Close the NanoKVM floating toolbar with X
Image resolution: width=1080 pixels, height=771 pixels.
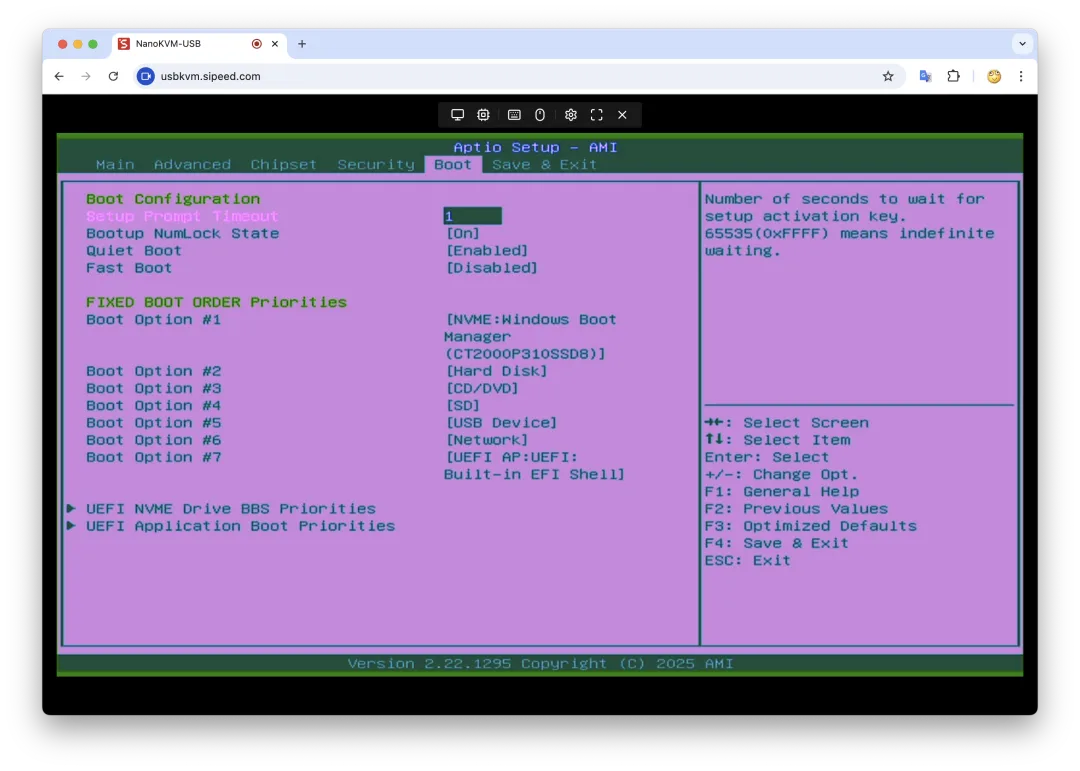point(622,115)
